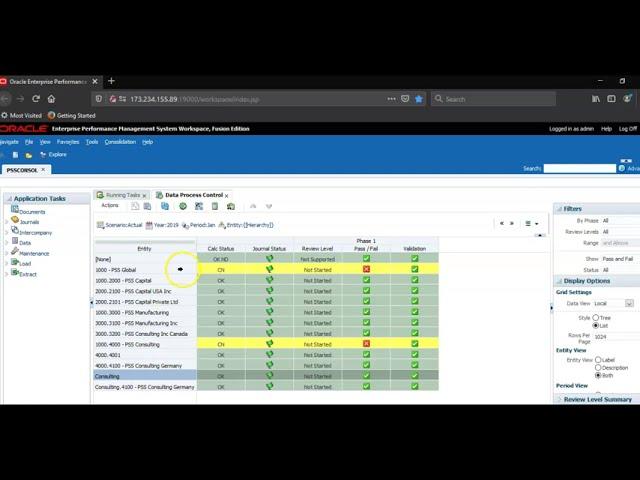Open the Most Visited bookmarks folder
The image size is (640, 480).
21,116
